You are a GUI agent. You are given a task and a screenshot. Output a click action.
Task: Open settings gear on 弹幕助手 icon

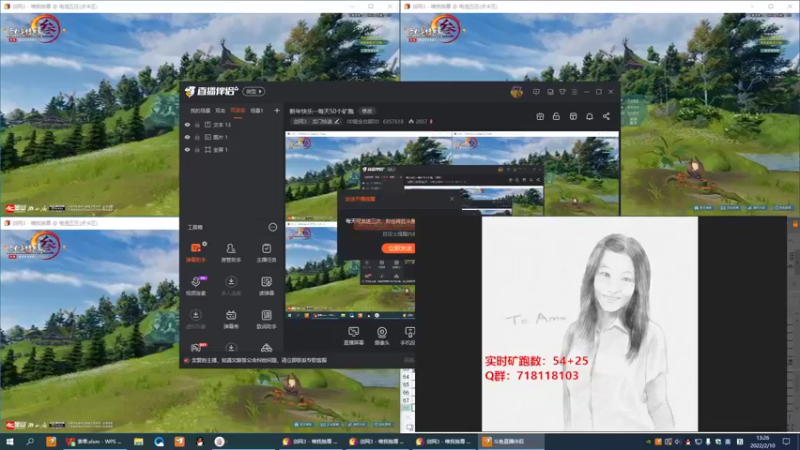click(205, 244)
